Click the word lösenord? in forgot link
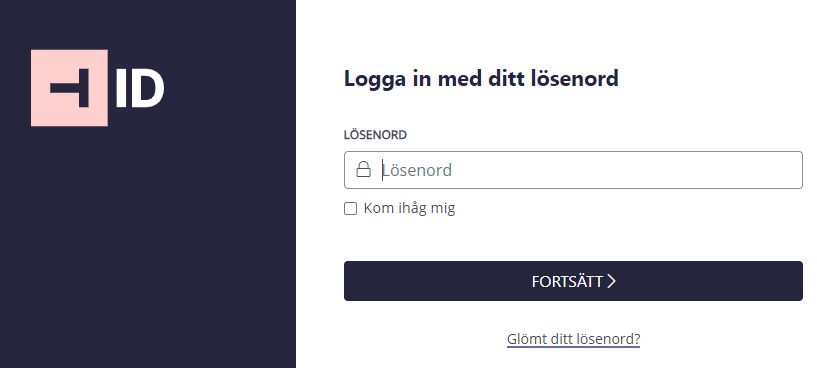The image size is (817, 368). point(608,339)
